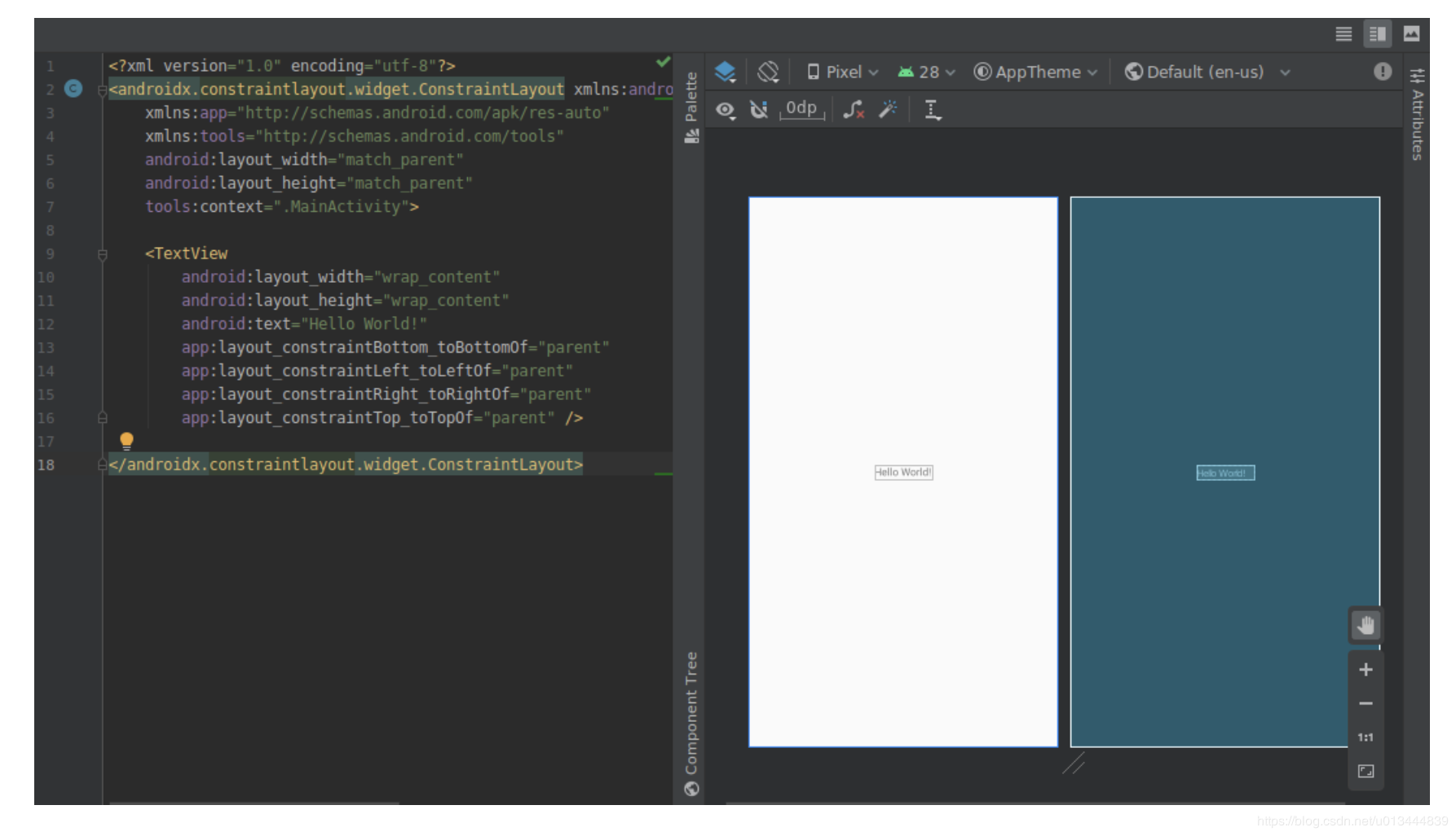Click the xml version declaration on line 1
This screenshot has width=1456, height=836.
[x=282, y=66]
